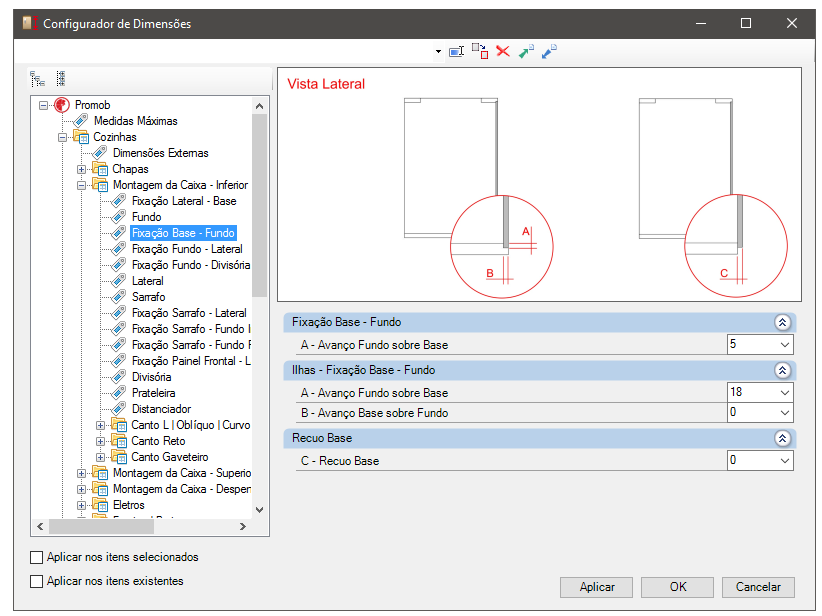
Task: Expand the Chapas folder
Action: point(81,169)
